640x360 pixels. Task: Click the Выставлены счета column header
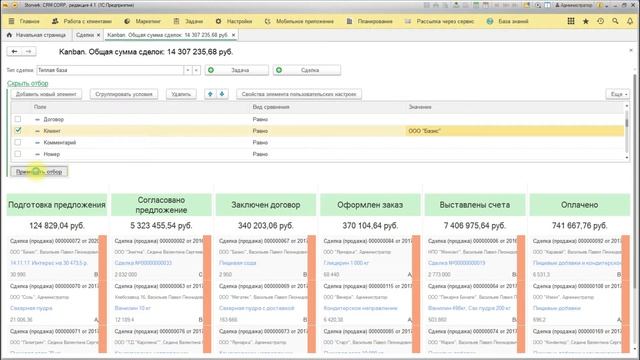(475, 205)
